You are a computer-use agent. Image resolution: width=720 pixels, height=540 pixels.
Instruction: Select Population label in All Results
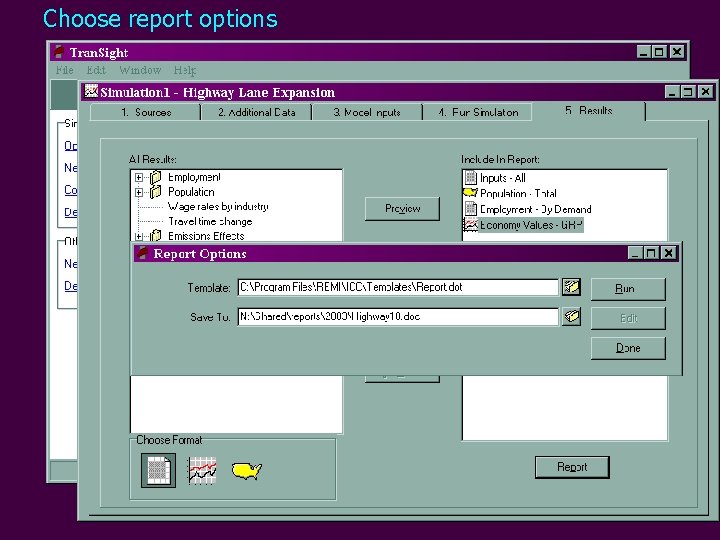tap(191, 192)
